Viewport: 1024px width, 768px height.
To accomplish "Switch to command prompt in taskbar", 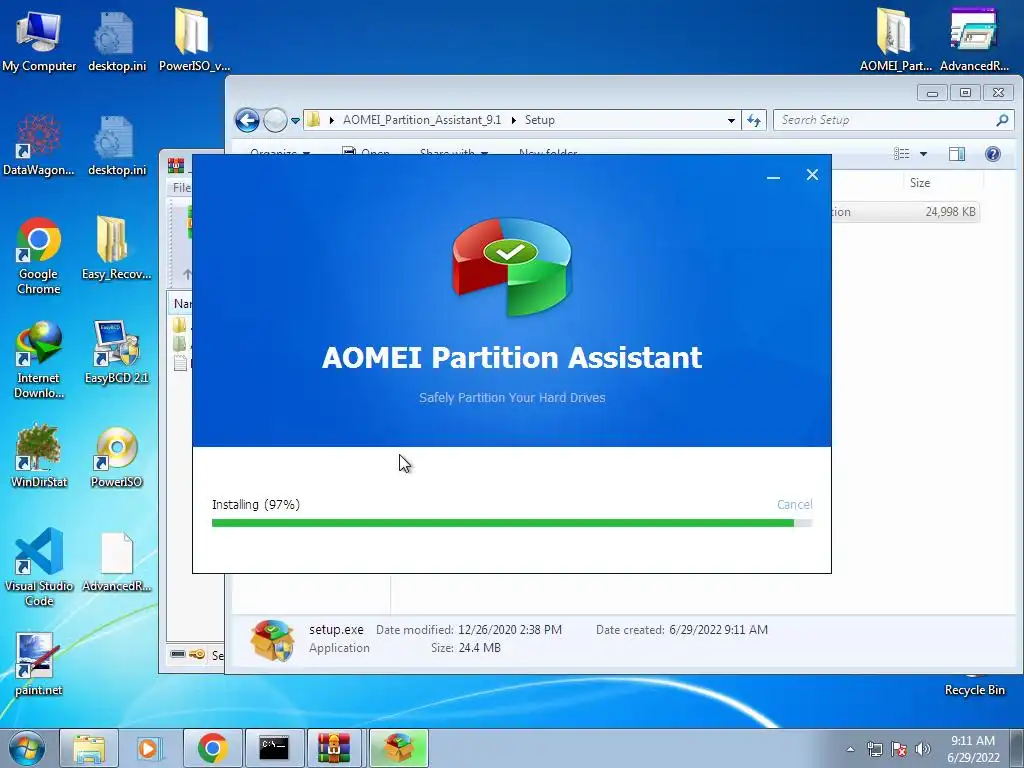I will tap(274, 748).
